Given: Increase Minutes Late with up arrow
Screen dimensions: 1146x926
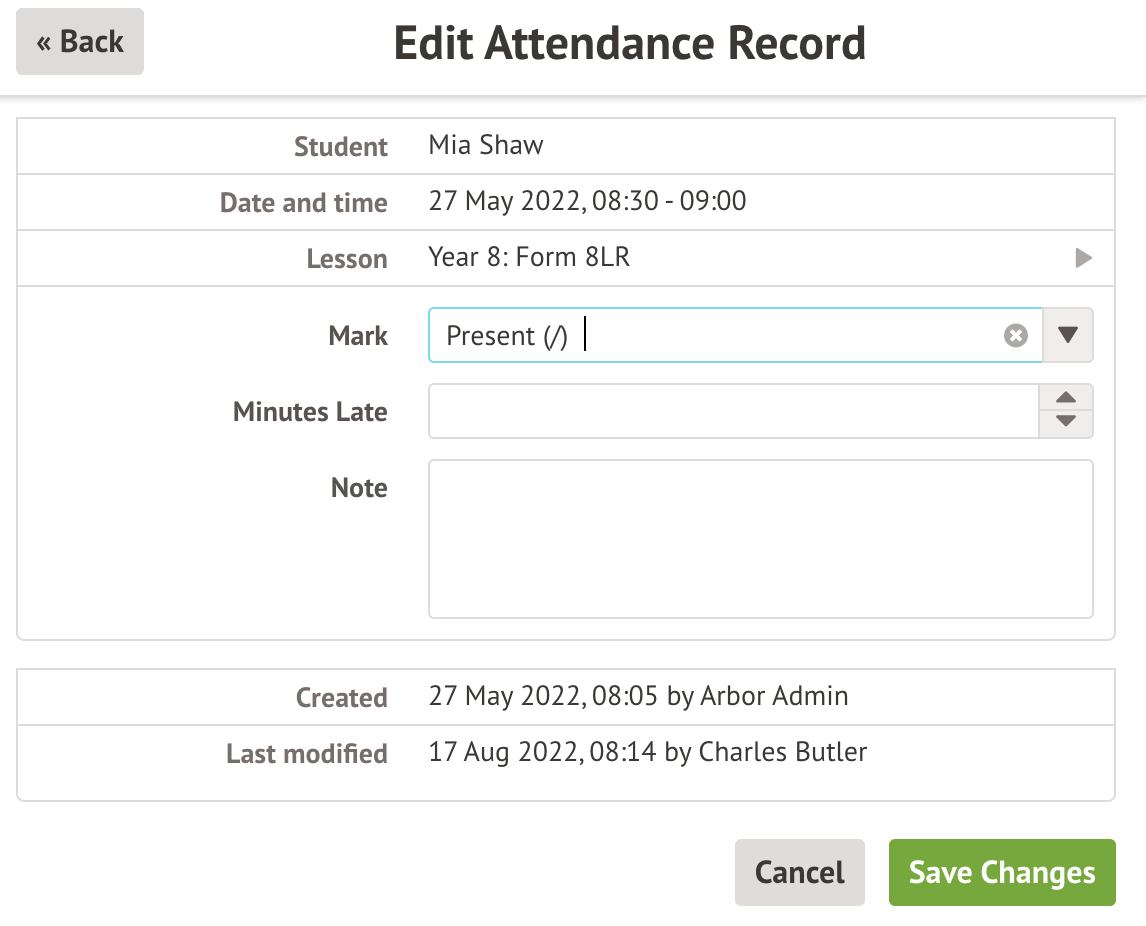Looking at the screenshot, I should (x=1066, y=398).
